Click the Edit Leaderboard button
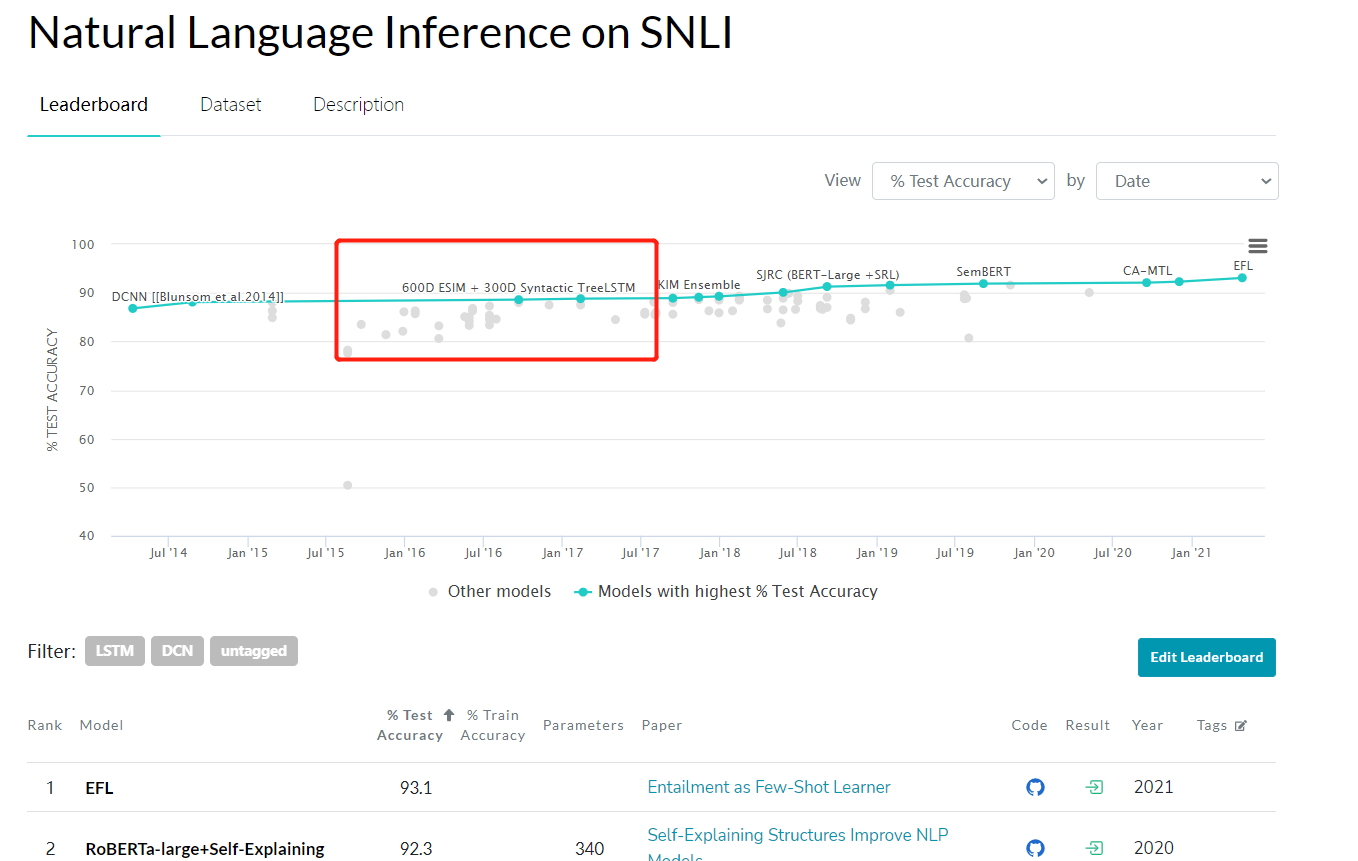1358x861 pixels. pyautogui.click(x=1206, y=657)
